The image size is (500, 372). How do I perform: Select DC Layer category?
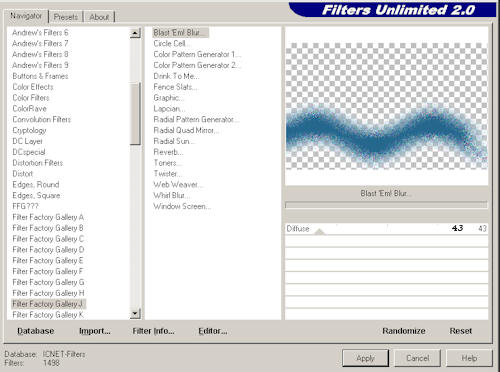coord(27,141)
